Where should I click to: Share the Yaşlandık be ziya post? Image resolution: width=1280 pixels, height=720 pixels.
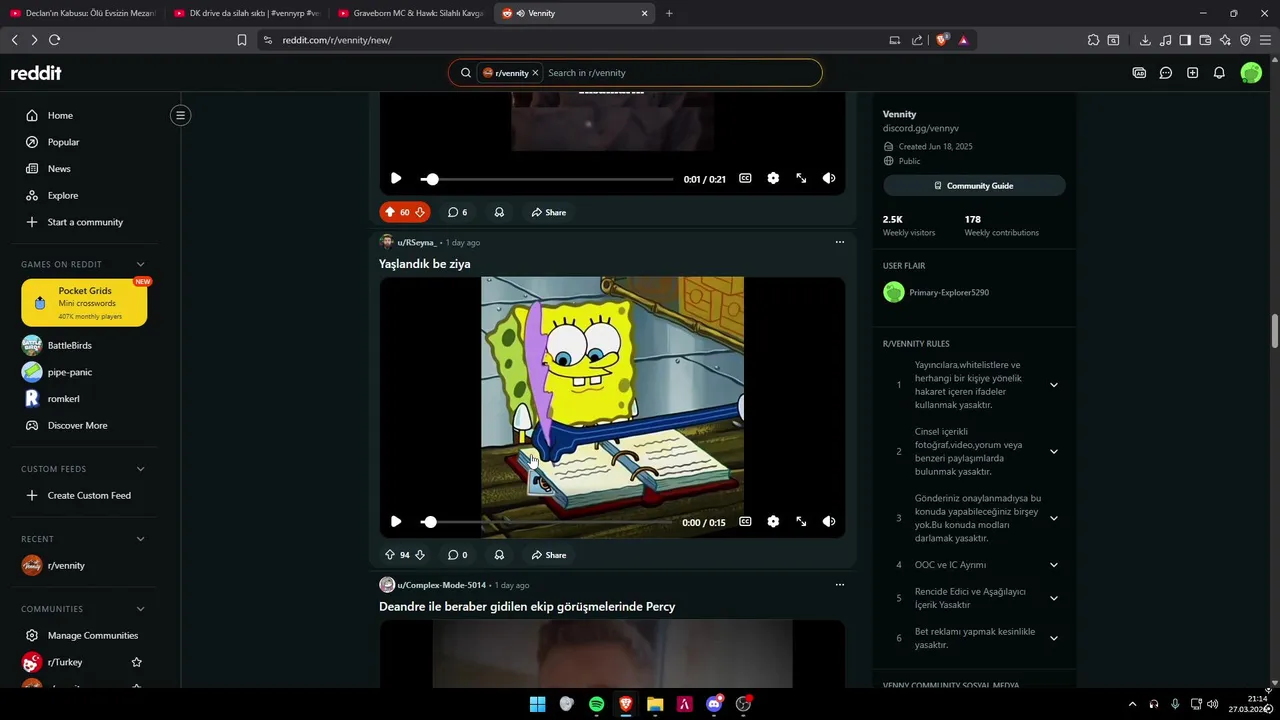coord(549,555)
